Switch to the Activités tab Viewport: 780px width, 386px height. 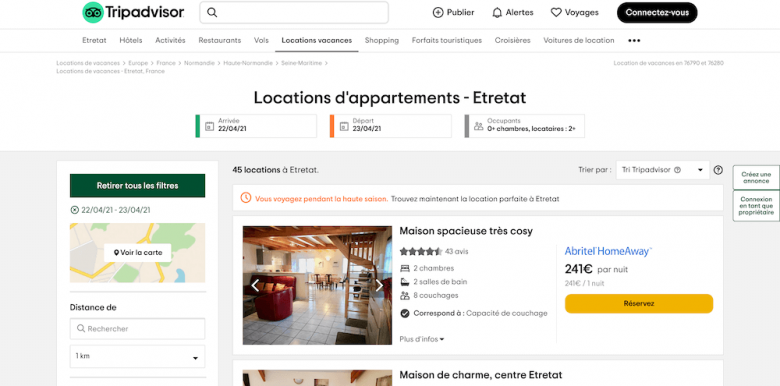(x=170, y=40)
